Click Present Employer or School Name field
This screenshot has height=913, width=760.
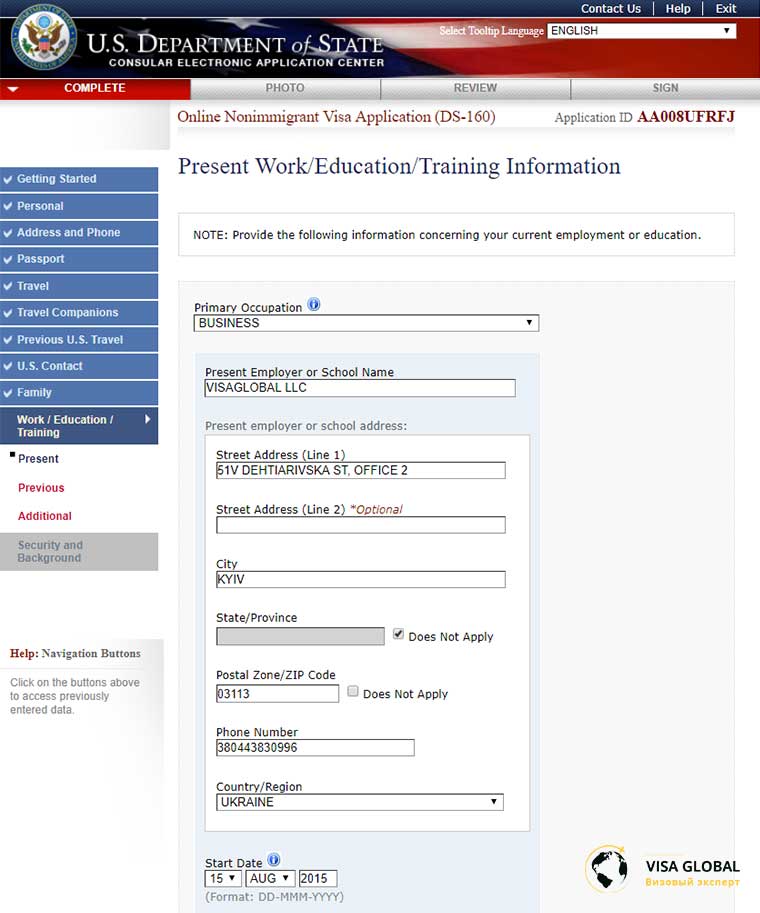[x=360, y=388]
